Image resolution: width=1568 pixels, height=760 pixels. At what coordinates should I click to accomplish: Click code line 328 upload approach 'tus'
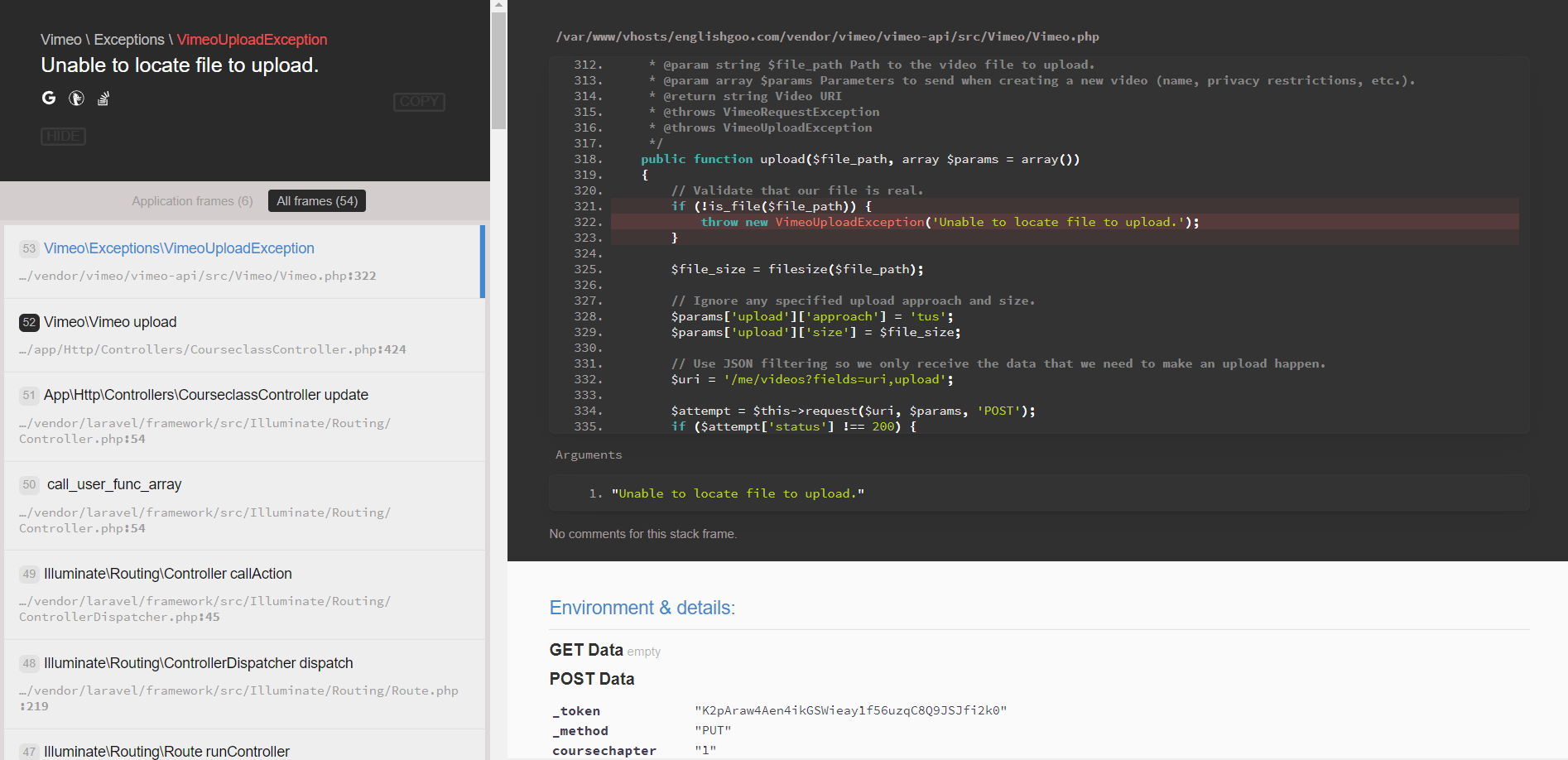[x=812, y=316]
